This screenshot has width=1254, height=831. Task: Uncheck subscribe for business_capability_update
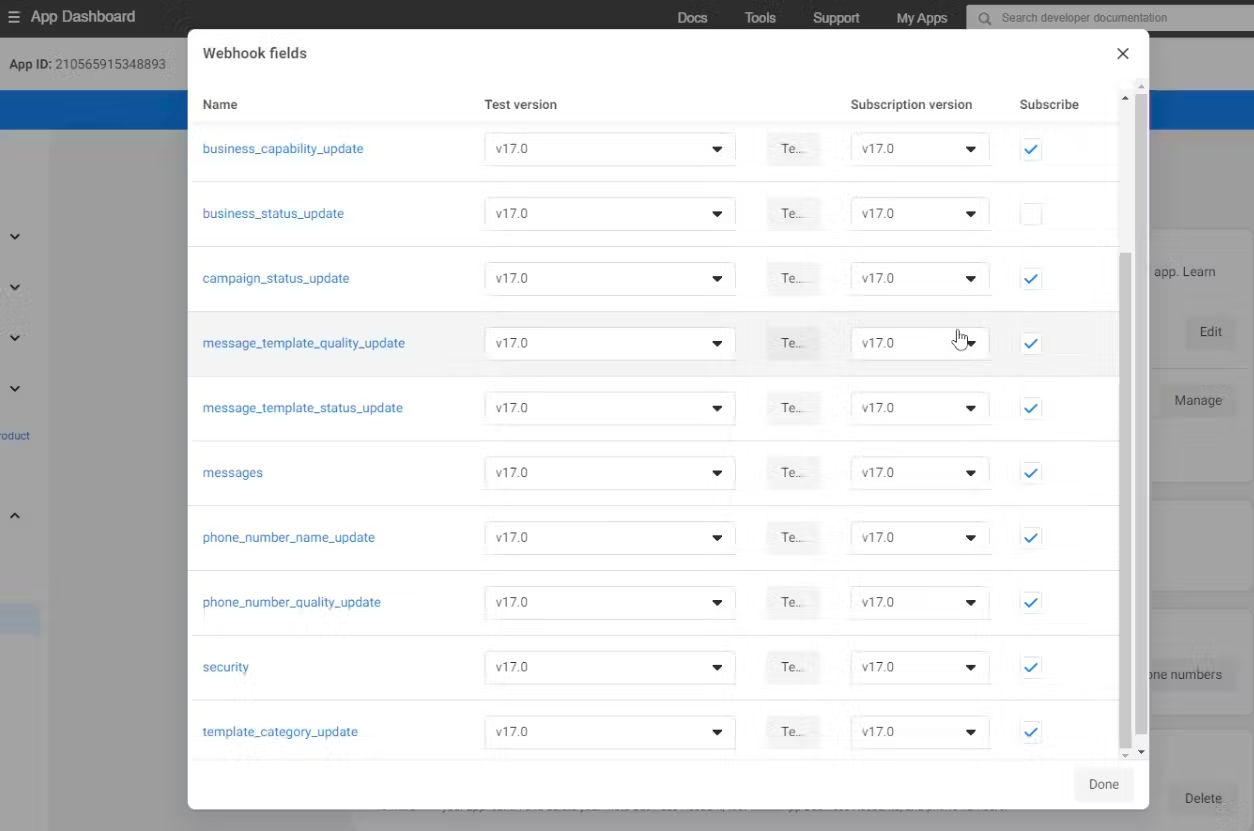pos(1031,149)
